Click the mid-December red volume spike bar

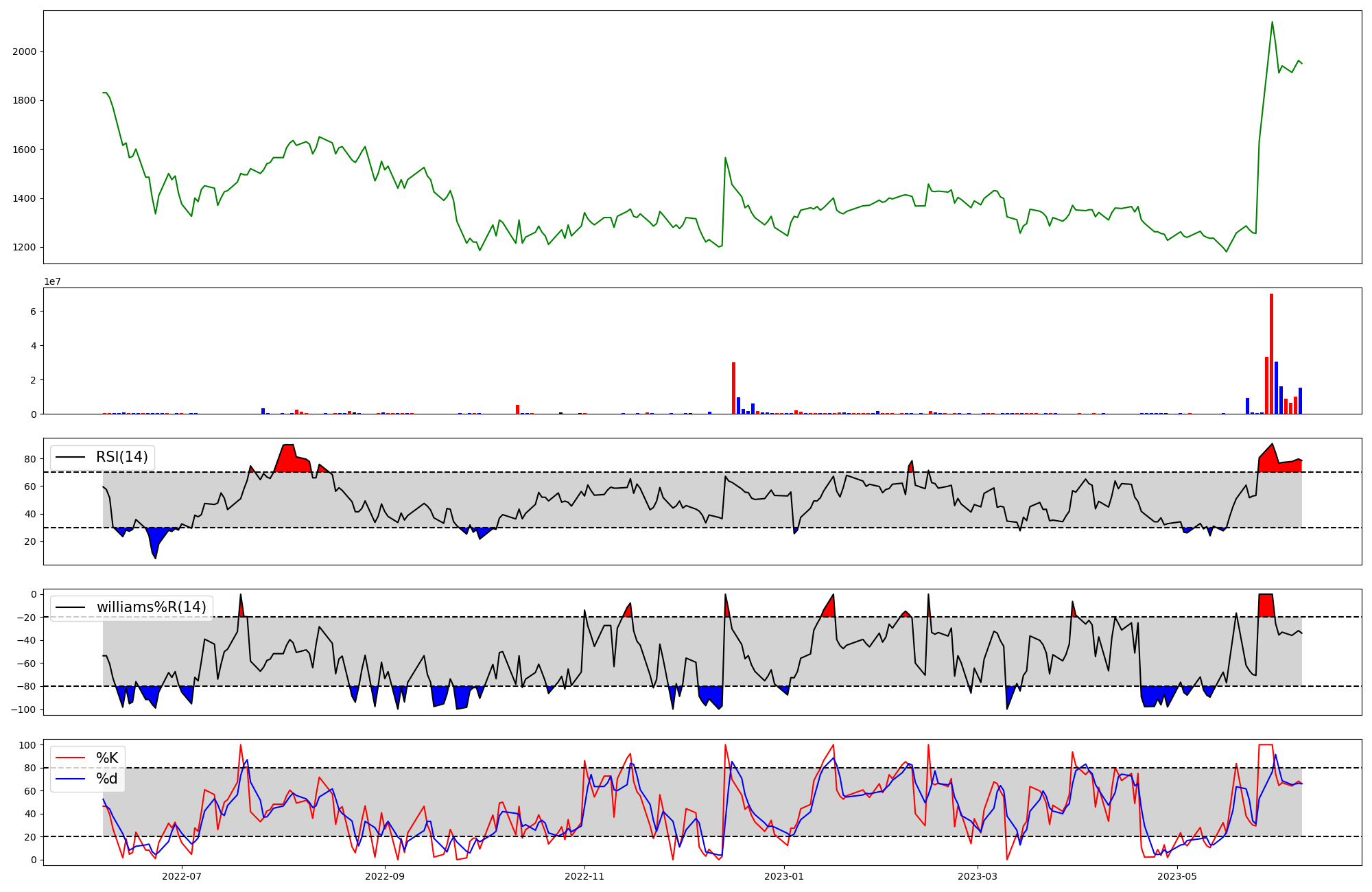pyautogui.click(x=733, y=388)
